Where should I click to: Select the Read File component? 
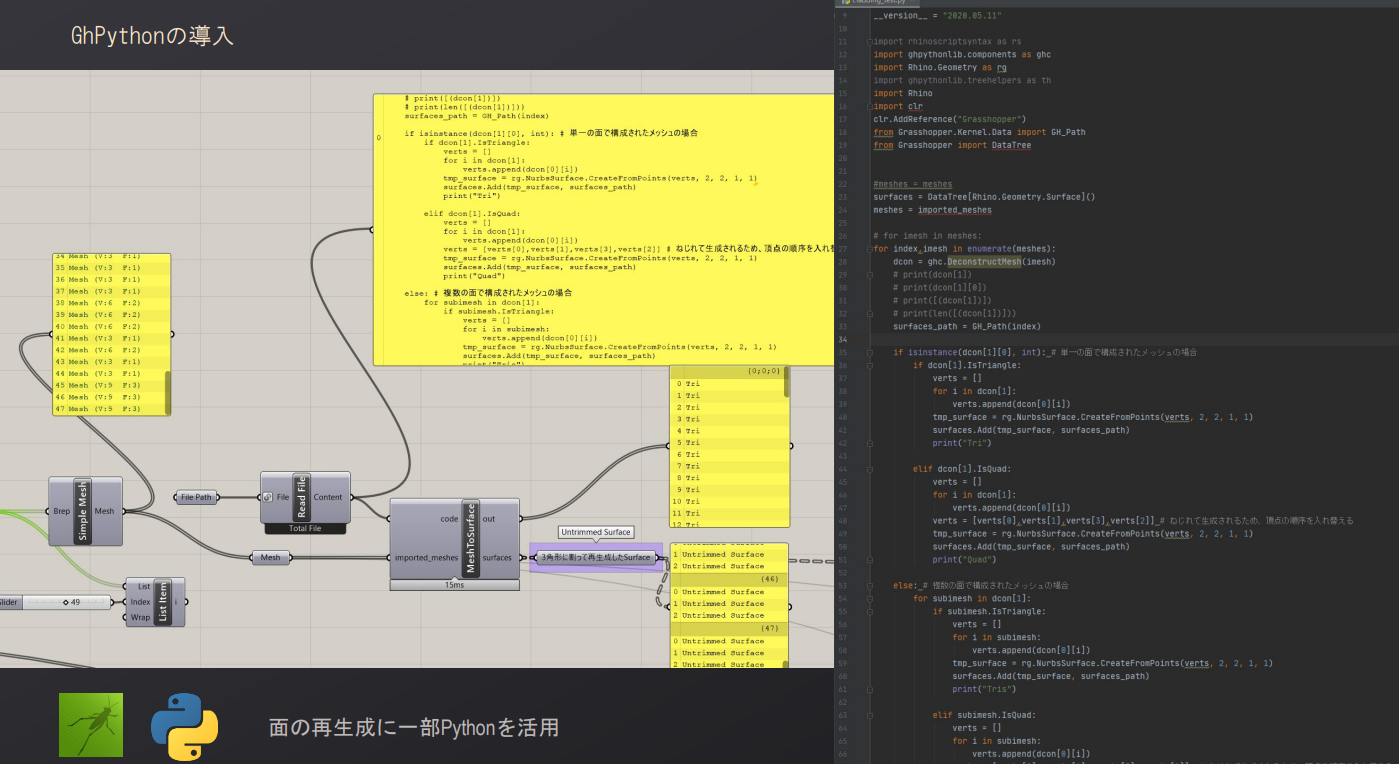click(x=305, y=497)
